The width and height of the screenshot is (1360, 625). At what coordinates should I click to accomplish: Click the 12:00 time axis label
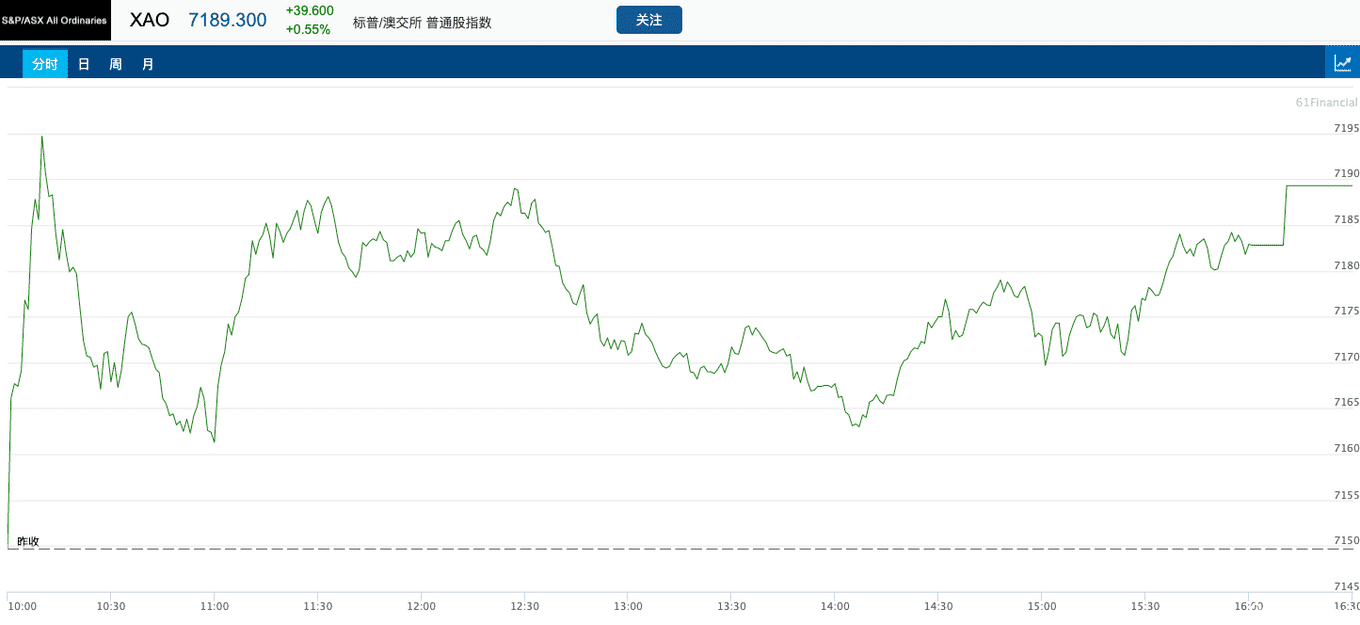point(421,606)
